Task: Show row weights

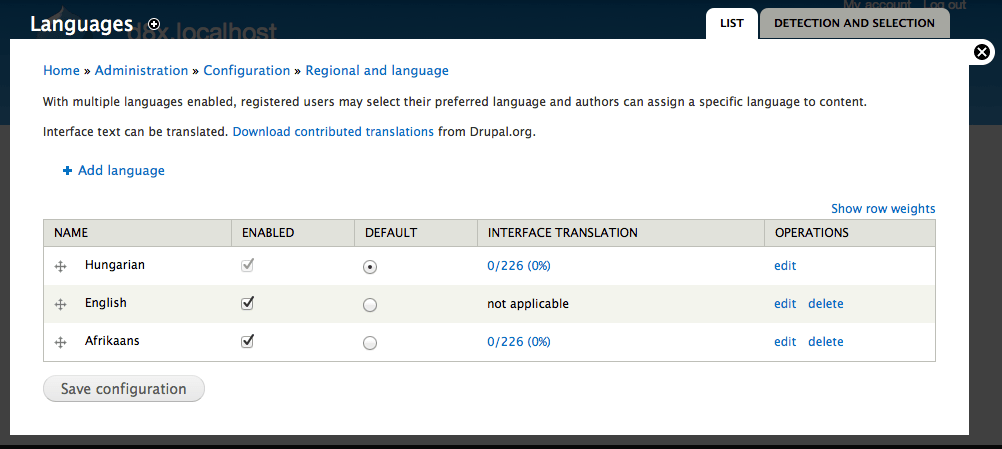Action: [x=883, y=209]
